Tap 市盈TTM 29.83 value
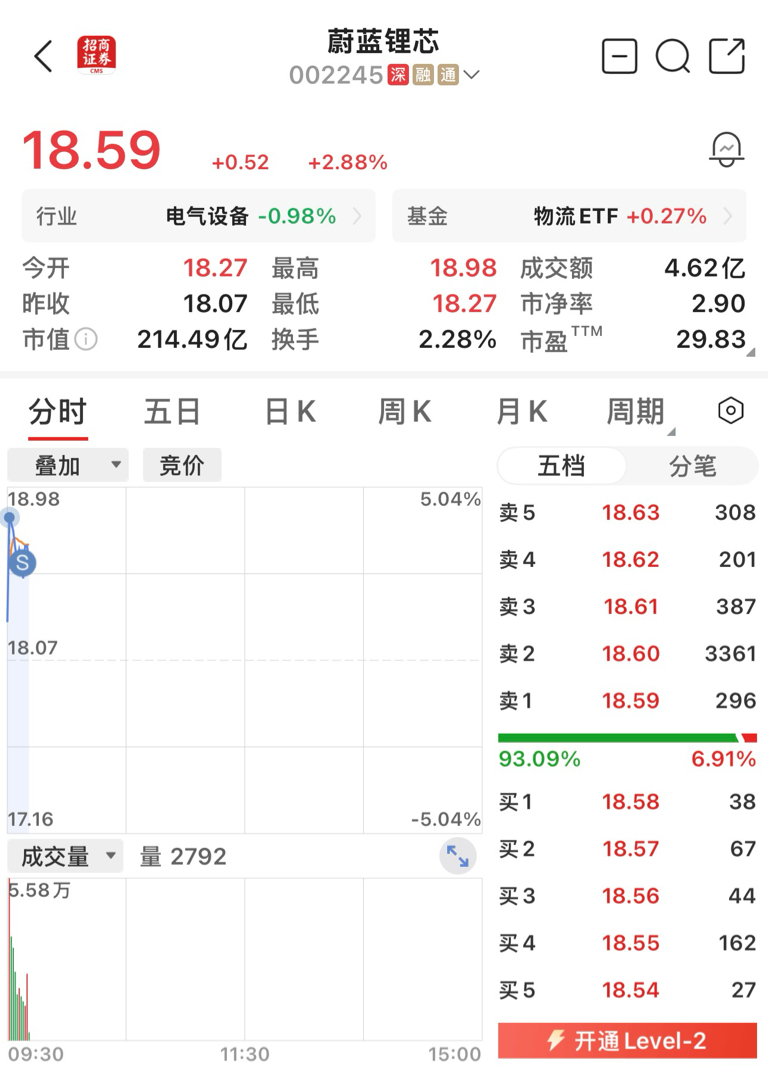 coord(711,339)
